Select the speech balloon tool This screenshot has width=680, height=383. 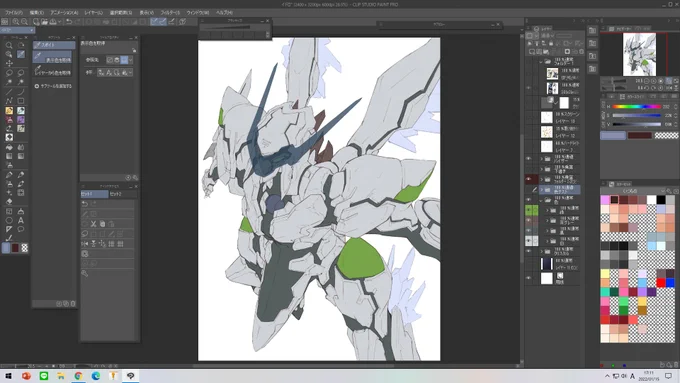20,229
